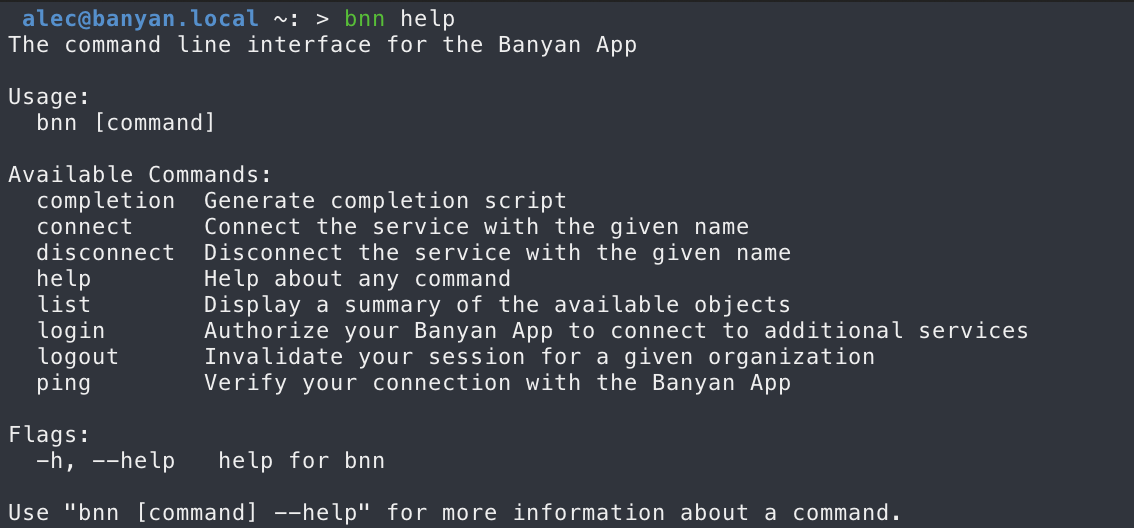Click the Available Commands: heading

[140, 174]
